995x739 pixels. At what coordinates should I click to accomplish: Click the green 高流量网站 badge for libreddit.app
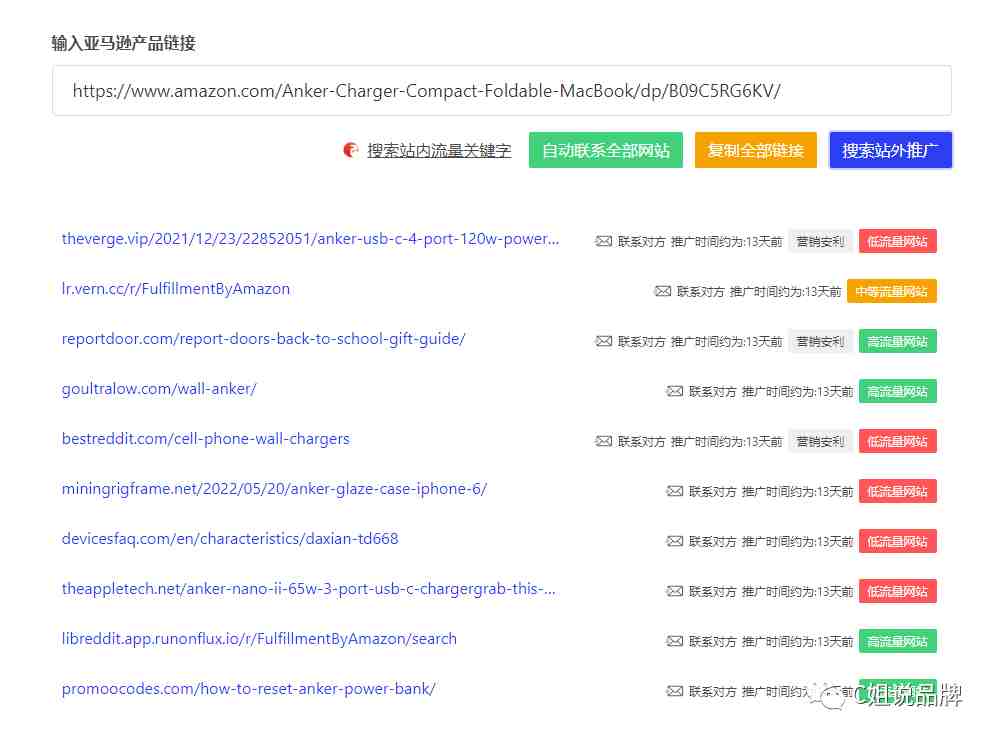click(897, 641)
